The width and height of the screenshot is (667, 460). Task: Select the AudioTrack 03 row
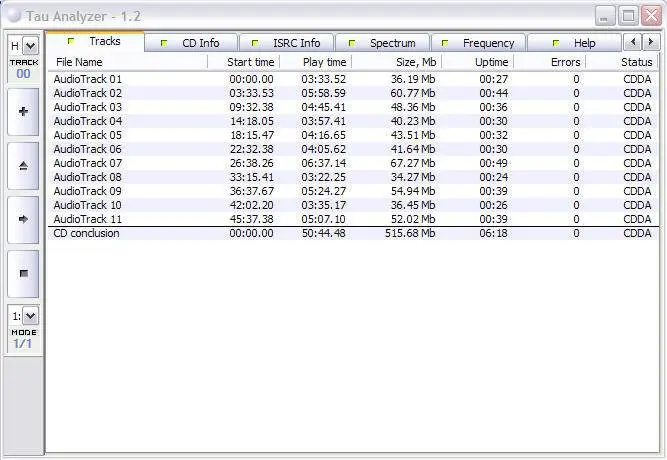[353, 107]
